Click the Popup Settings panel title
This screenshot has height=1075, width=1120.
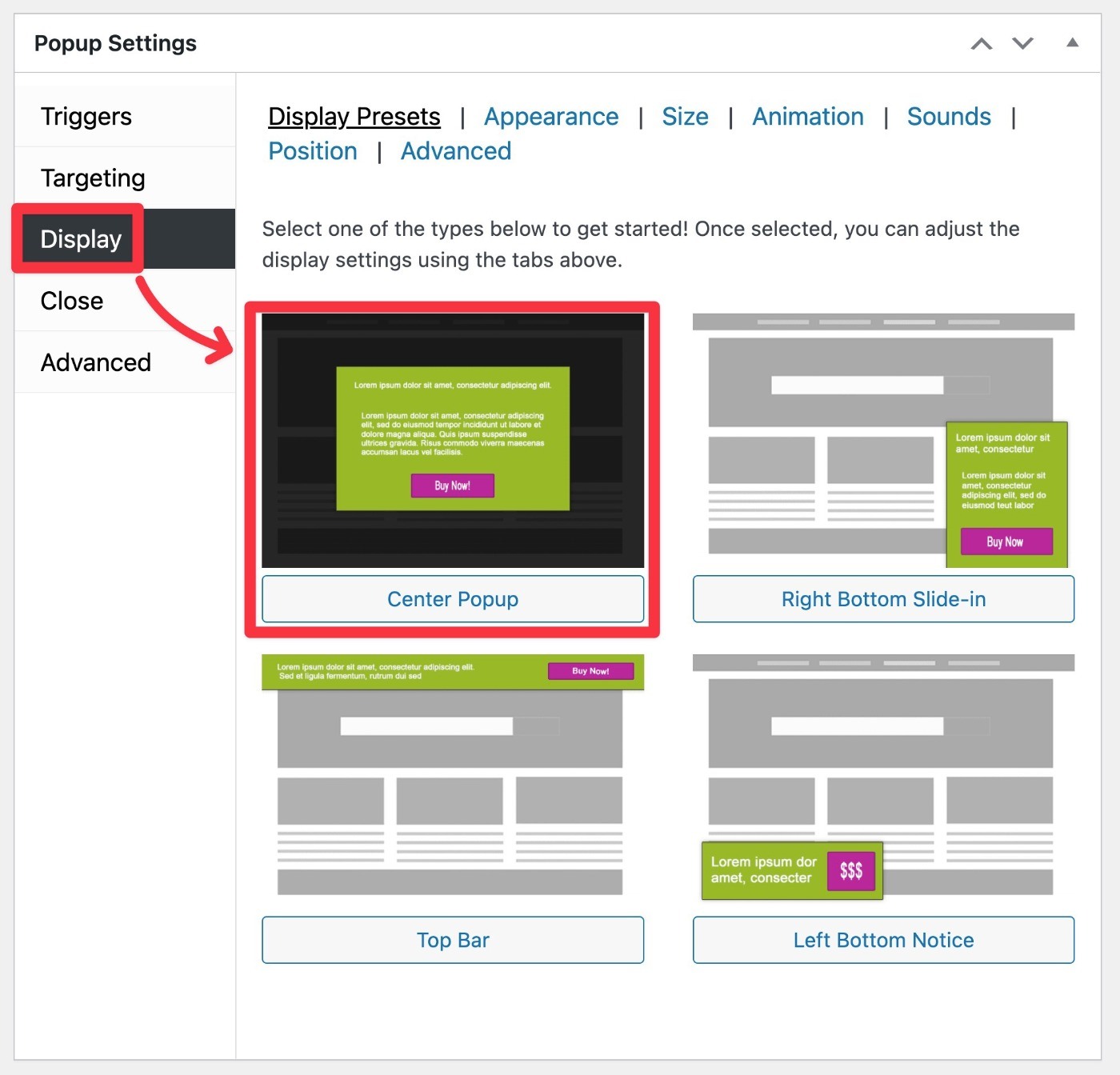115,43
